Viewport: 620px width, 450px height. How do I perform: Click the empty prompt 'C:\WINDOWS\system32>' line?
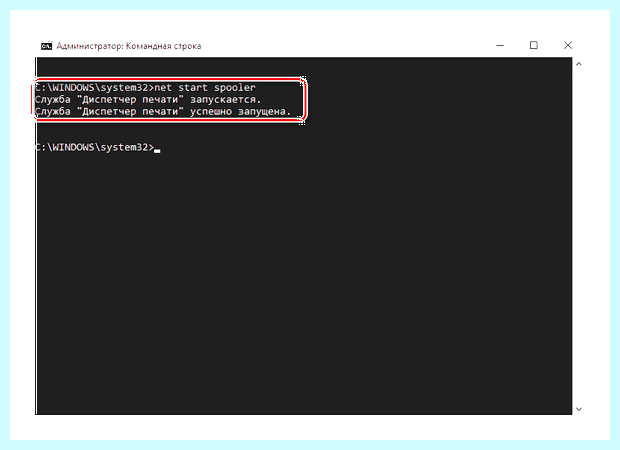(x=97, y=147)
